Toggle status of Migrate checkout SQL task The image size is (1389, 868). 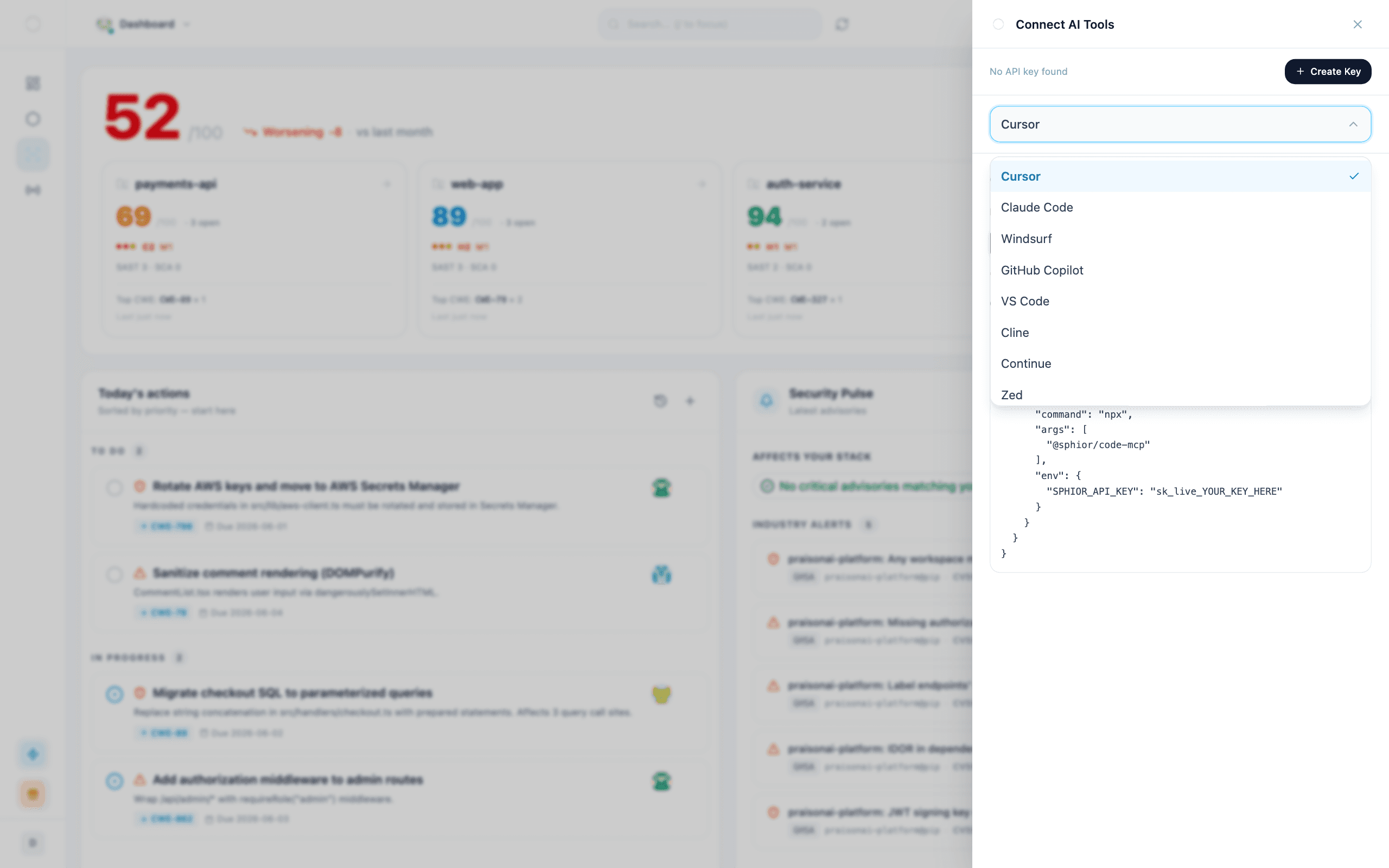point(114,694)
